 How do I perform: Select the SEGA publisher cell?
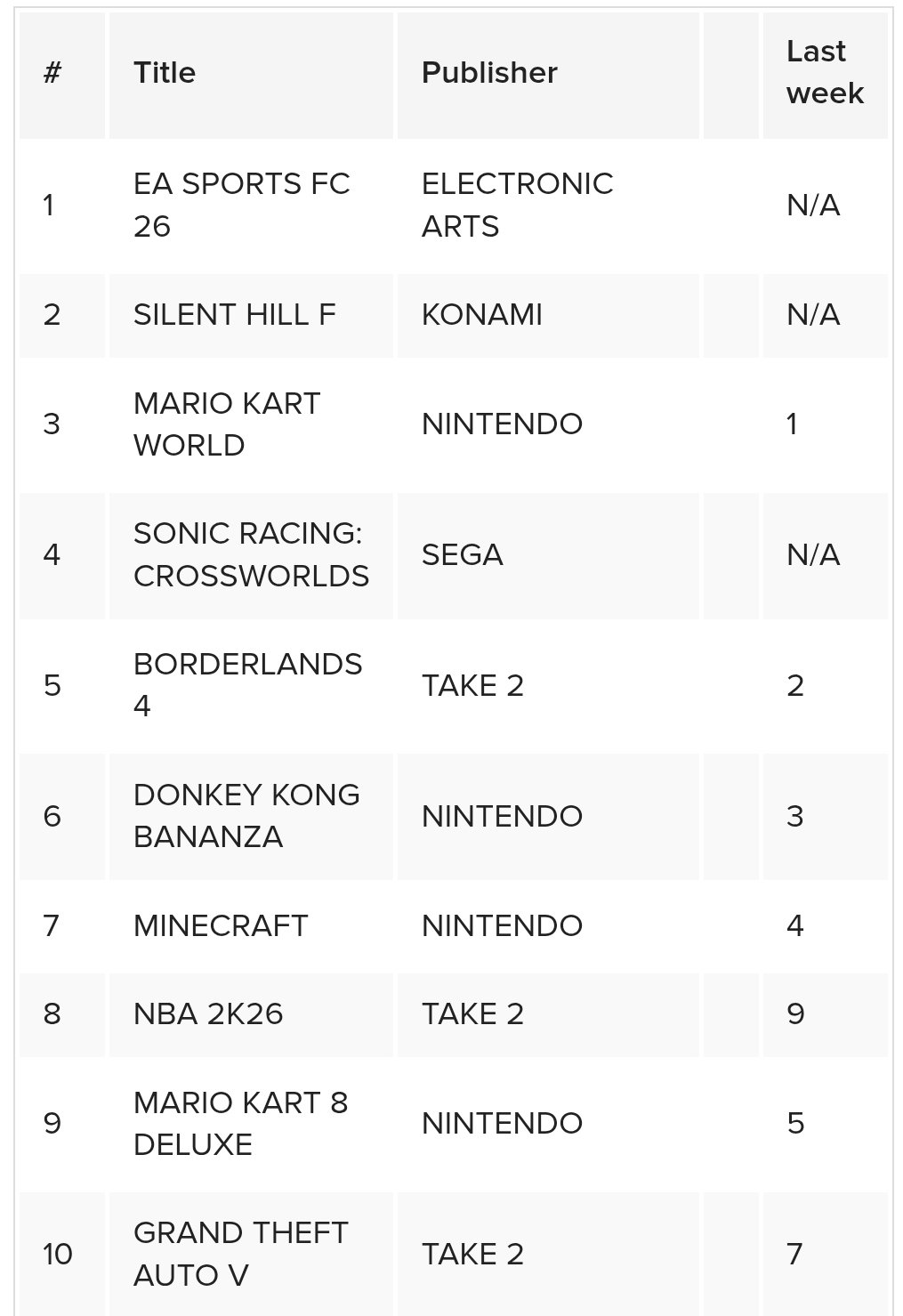463,555
